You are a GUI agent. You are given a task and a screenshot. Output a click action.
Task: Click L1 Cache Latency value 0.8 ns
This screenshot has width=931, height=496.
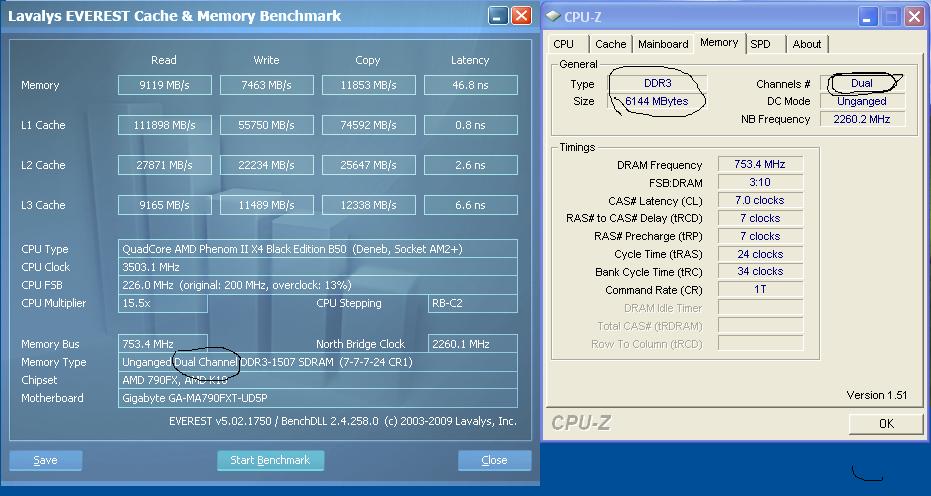(470, 125)
